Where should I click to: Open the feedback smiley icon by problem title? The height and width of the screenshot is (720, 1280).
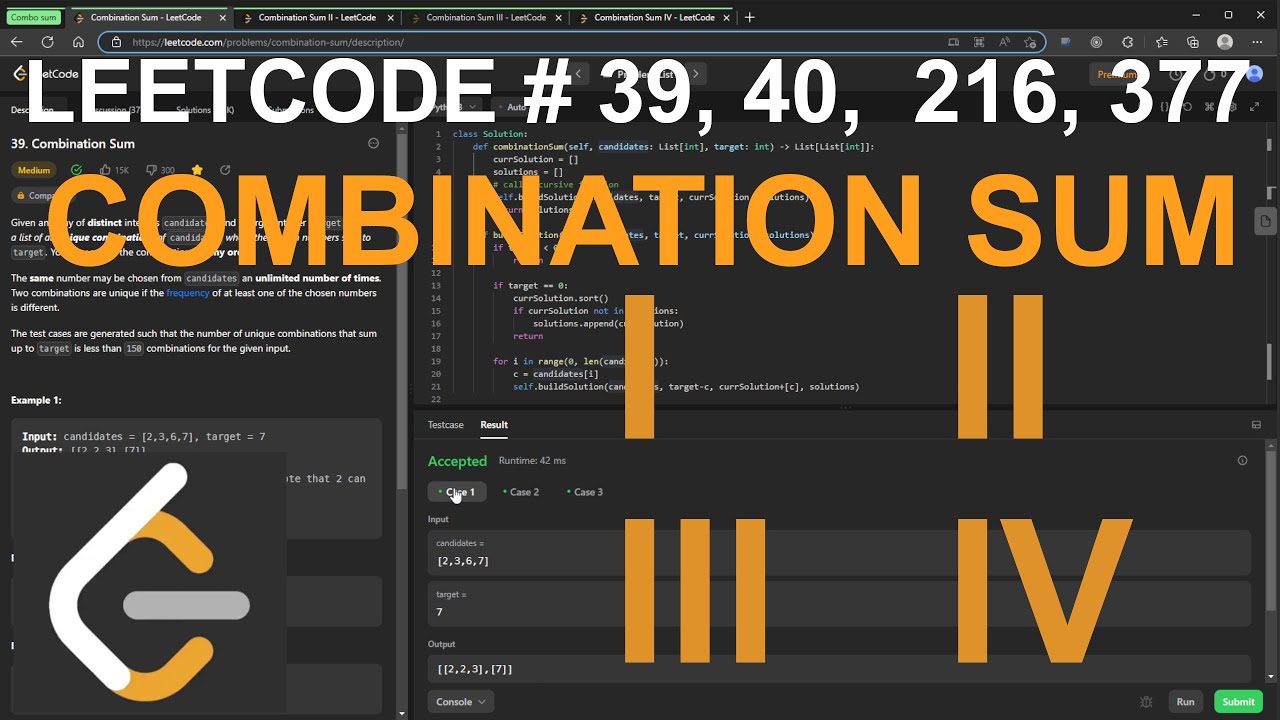(374, 143)
